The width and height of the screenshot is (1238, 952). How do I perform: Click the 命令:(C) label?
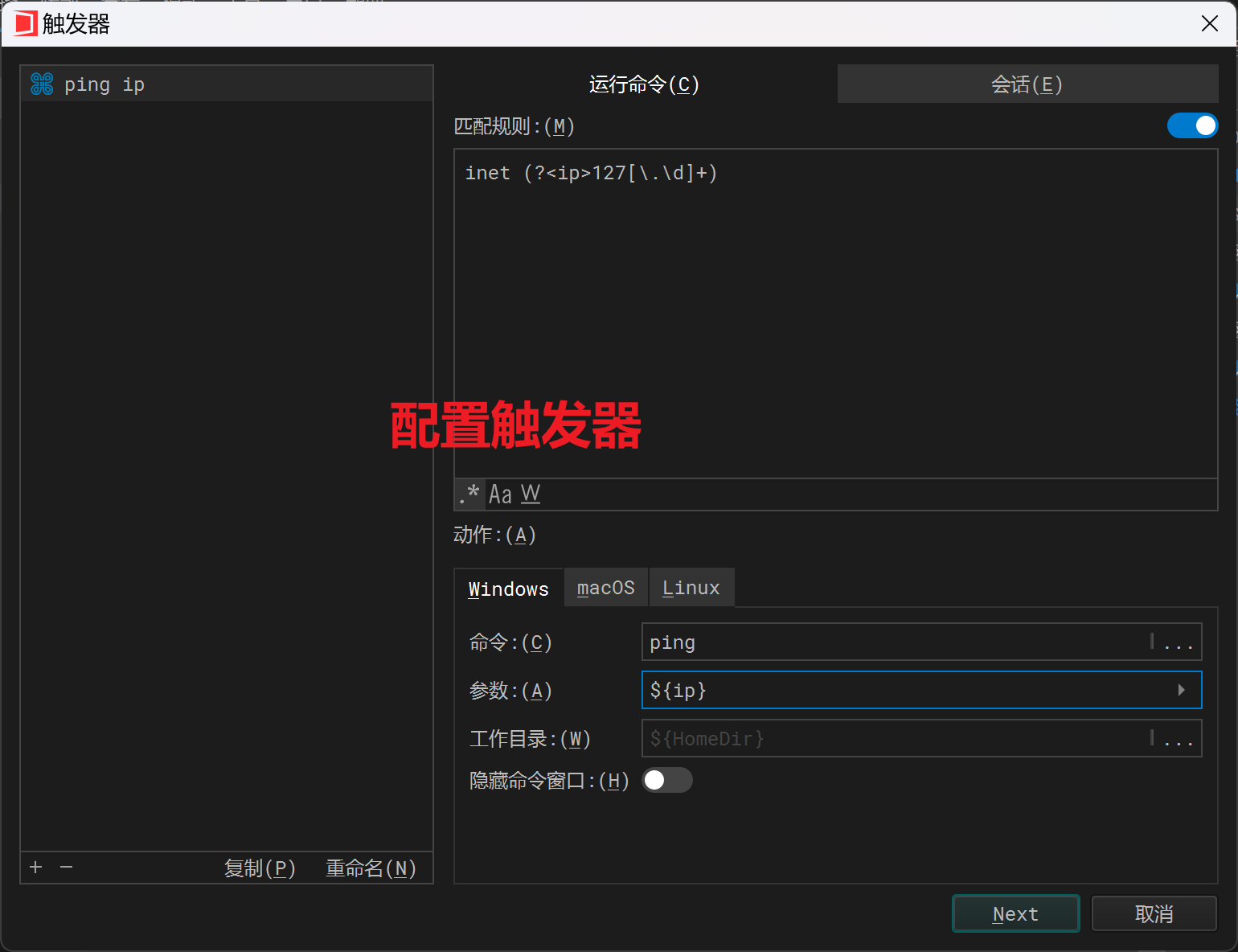(510, 642)
